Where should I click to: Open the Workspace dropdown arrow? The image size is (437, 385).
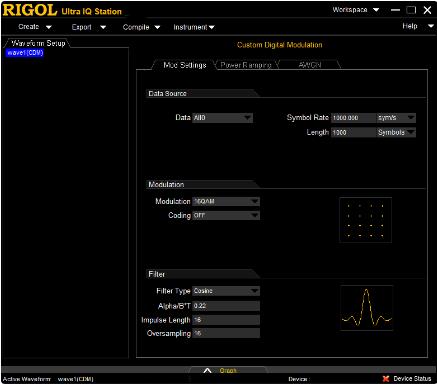coord(376,10)
